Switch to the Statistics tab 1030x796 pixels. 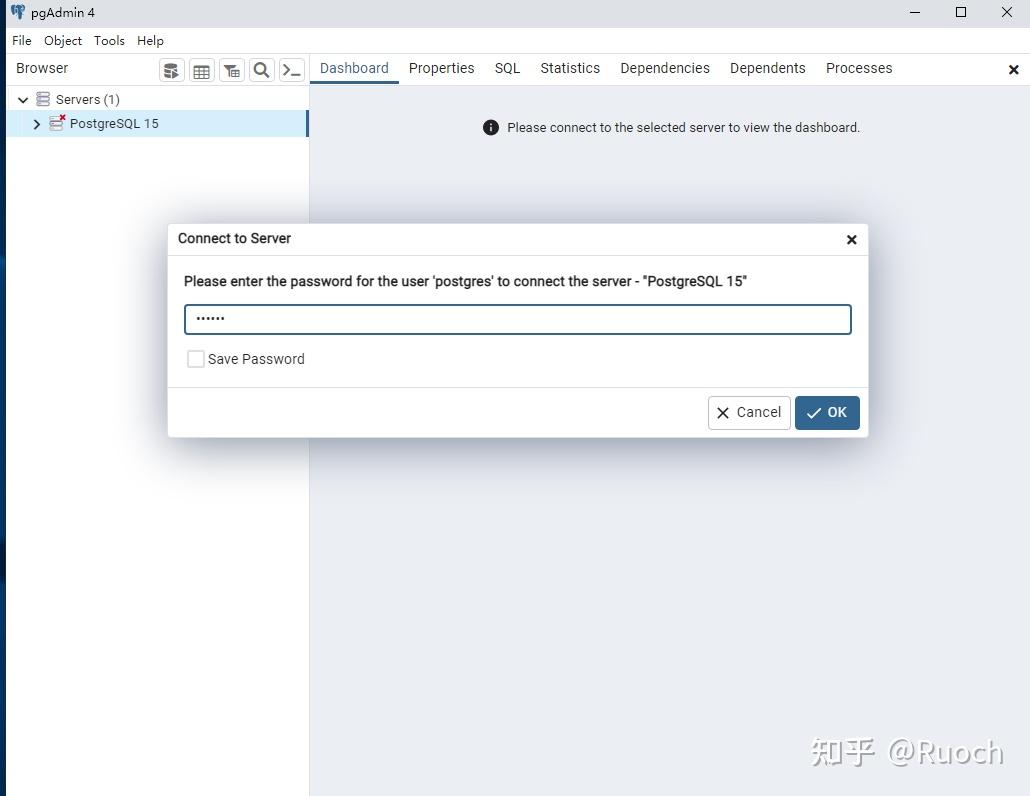pyautogui.click(x=570, y=68)
